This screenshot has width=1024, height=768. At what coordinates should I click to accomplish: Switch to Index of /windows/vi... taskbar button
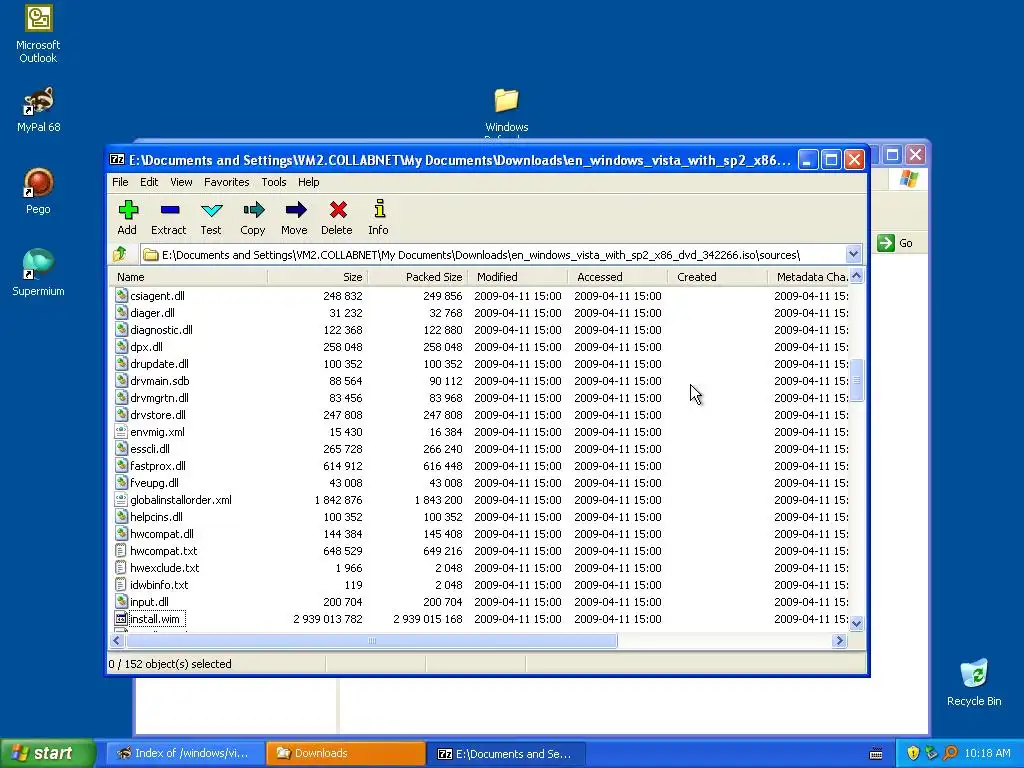click(x=185, y=753)
